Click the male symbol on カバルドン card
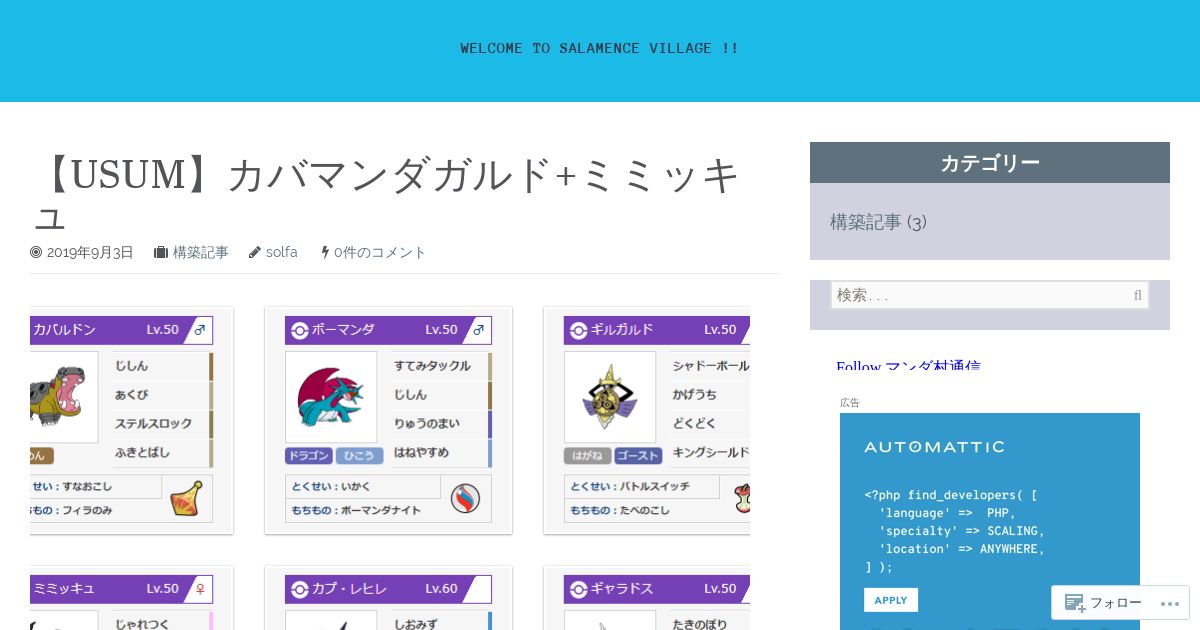This screenshot has width=1200, height=630. [x=199, y=330]
